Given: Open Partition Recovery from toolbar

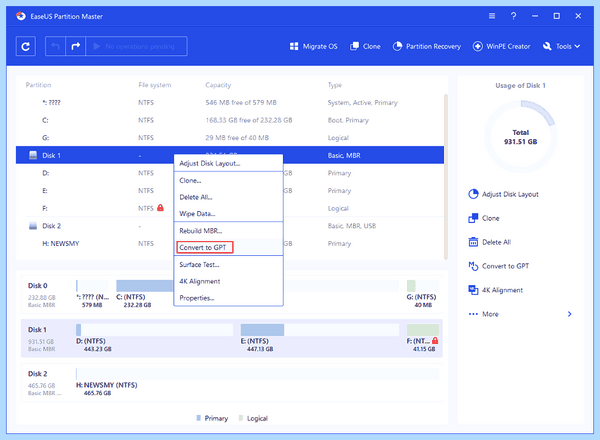Looking at the screenshot, I should (427, 46).
